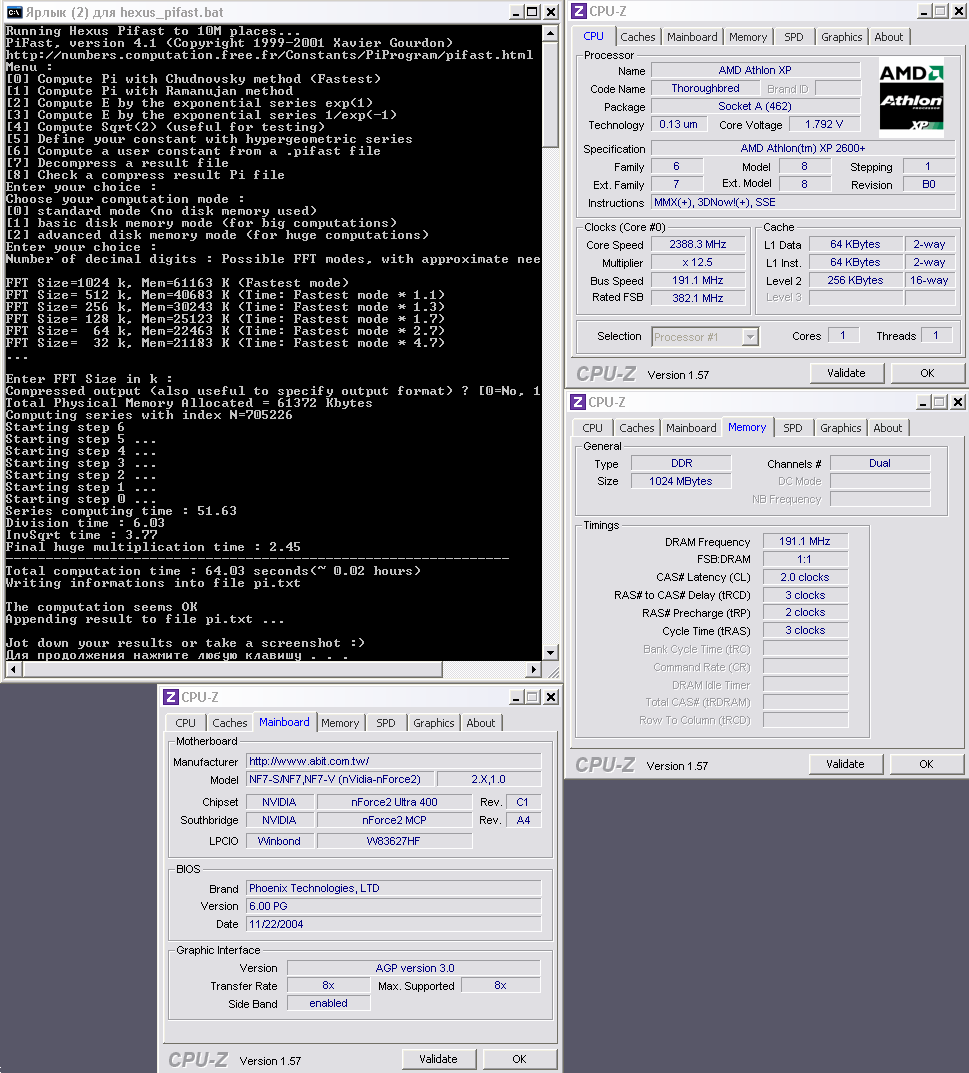Select SPD tab in Mainboard window
The height and width of the screenshot is (1073, 969).
point(385,723)
